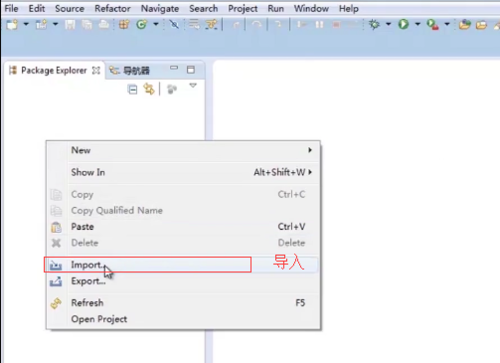Click the New wizard toolbar icon

click(12, 24)
